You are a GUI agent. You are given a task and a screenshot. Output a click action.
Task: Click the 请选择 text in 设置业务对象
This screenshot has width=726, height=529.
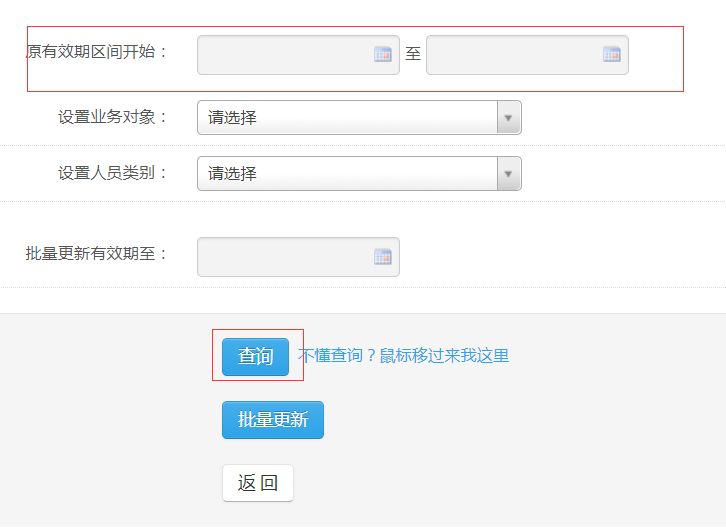tap(232, 118)
